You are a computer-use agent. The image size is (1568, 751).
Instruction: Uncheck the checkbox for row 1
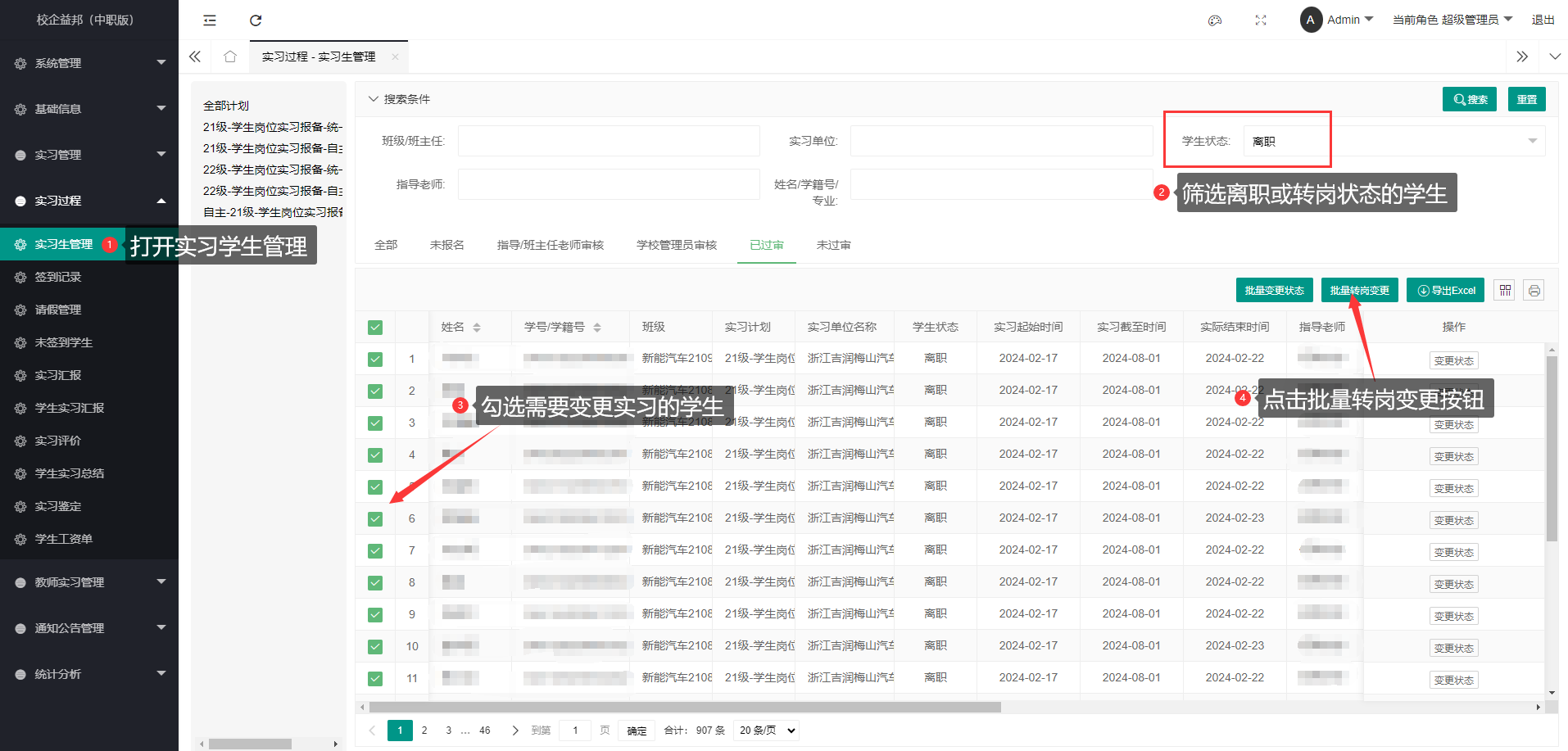375,359
